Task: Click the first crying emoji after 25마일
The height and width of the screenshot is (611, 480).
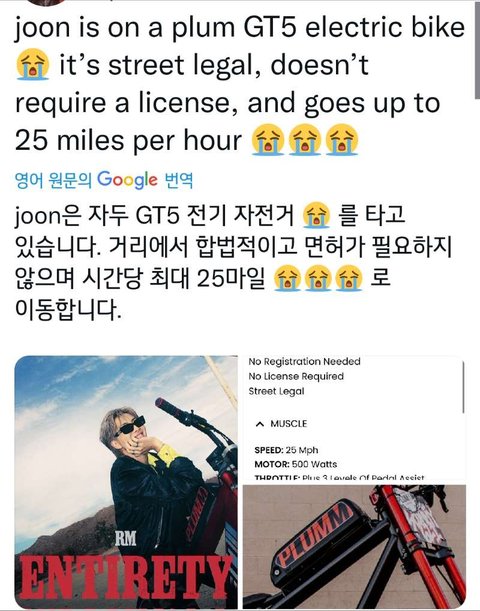Action: coord(288,278)
